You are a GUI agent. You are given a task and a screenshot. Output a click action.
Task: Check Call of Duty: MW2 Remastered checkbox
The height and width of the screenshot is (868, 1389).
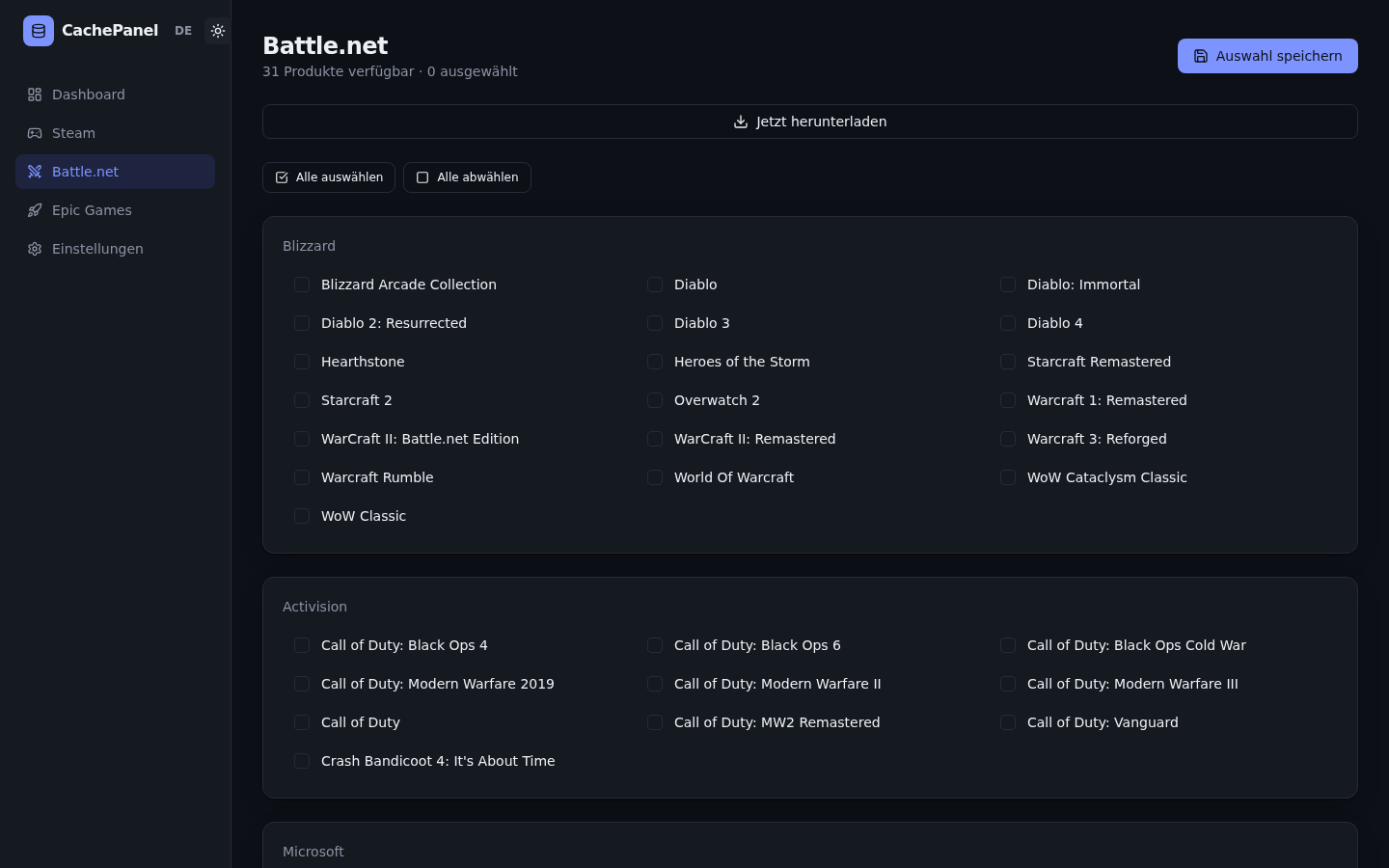pyautogui.click(x=655, y=722)
